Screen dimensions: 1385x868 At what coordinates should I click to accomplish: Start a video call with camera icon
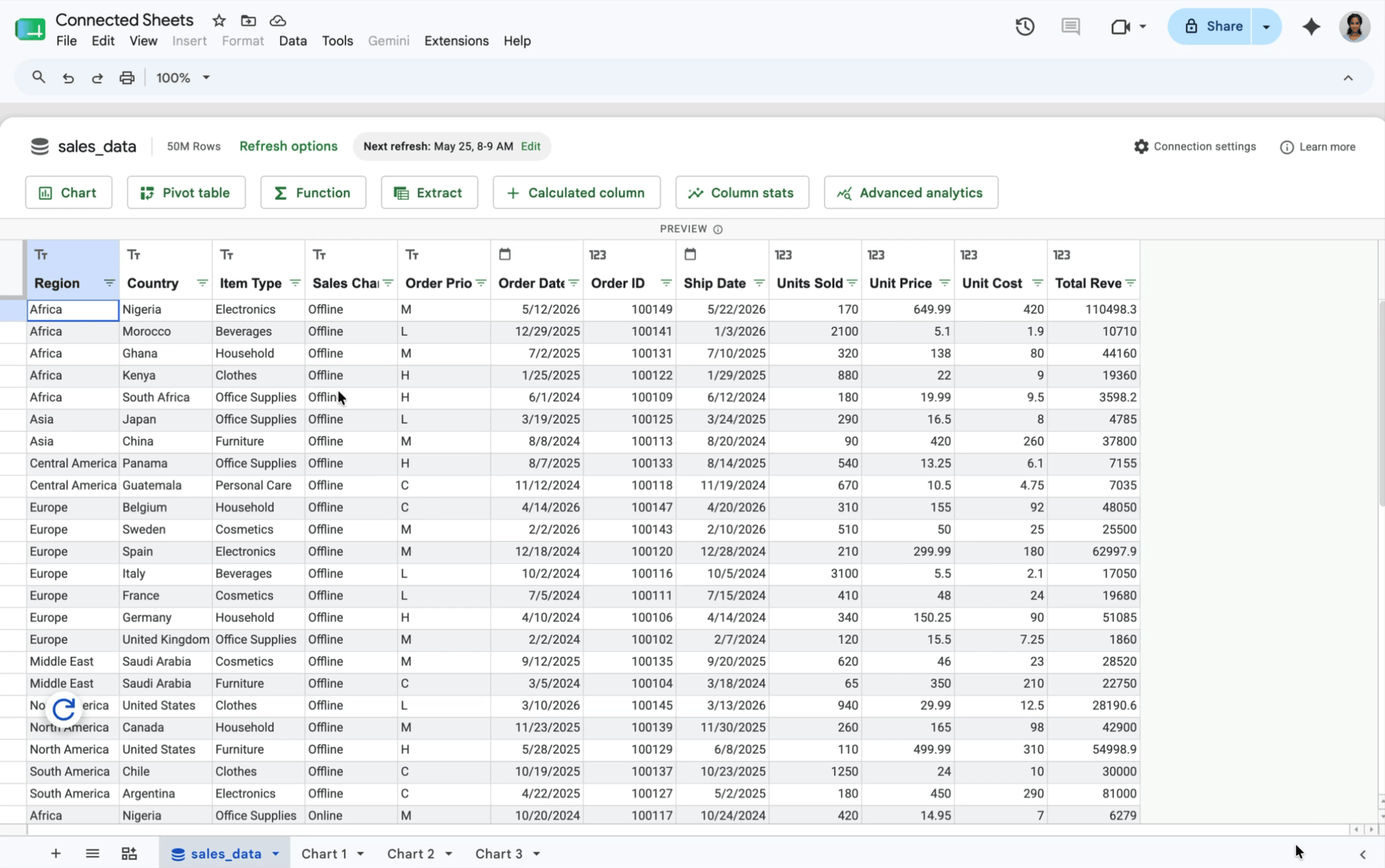pos(1120,27)
